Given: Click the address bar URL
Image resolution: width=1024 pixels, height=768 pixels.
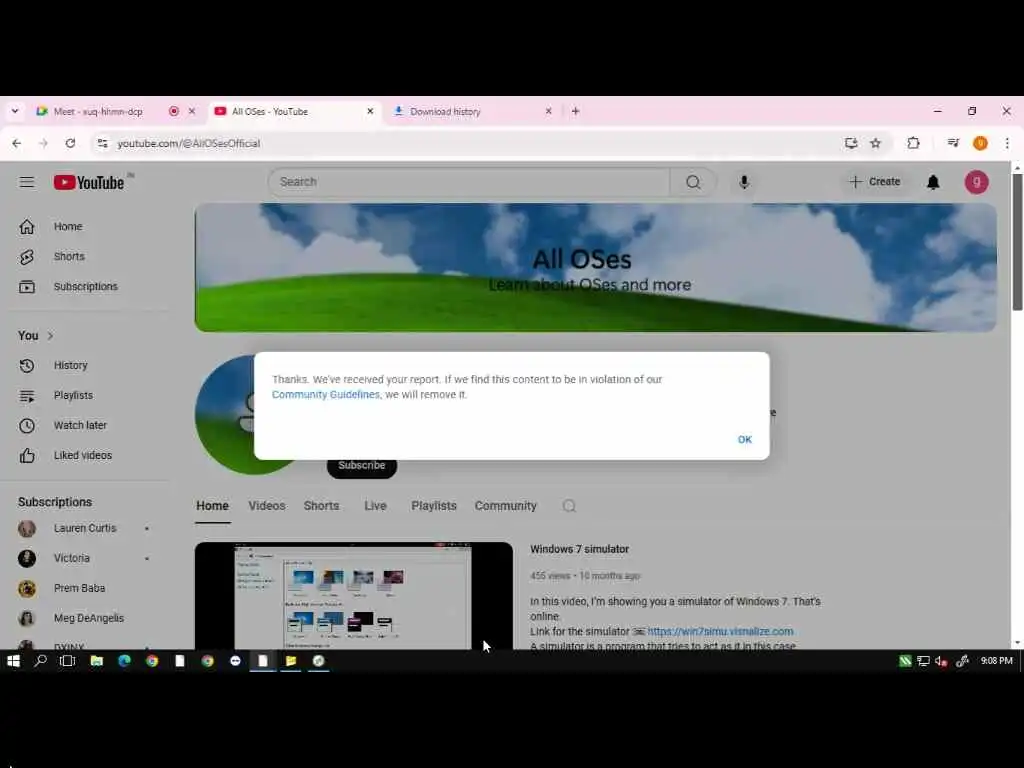Looking at the screenshot, I should [189, 143].
